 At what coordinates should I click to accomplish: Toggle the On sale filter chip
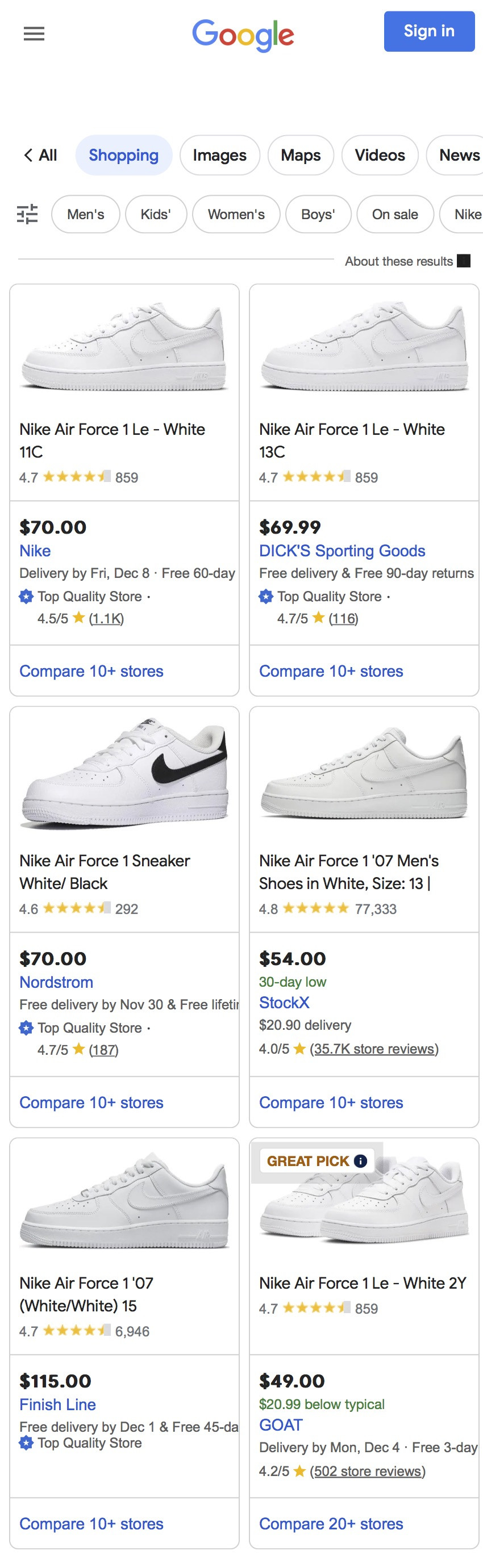(x=395, y=214)
